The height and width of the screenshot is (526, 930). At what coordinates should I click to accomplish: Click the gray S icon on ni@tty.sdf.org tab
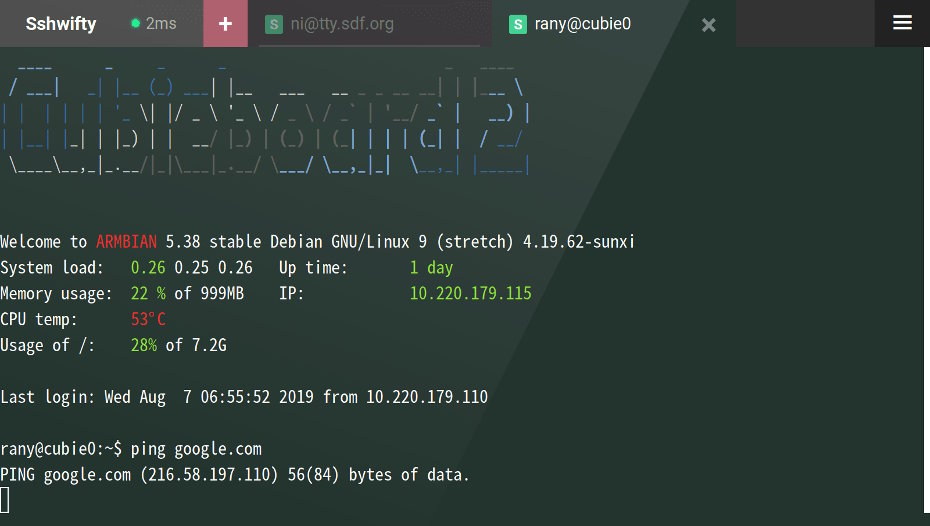(x=274, y=25)
